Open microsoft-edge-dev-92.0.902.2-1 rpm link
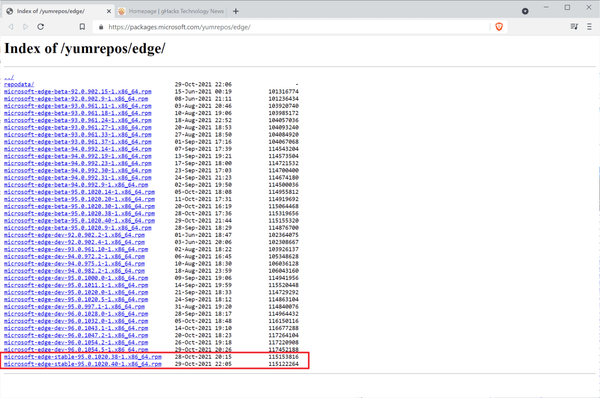Screen dimensions: 600x398 coord(75,235)
